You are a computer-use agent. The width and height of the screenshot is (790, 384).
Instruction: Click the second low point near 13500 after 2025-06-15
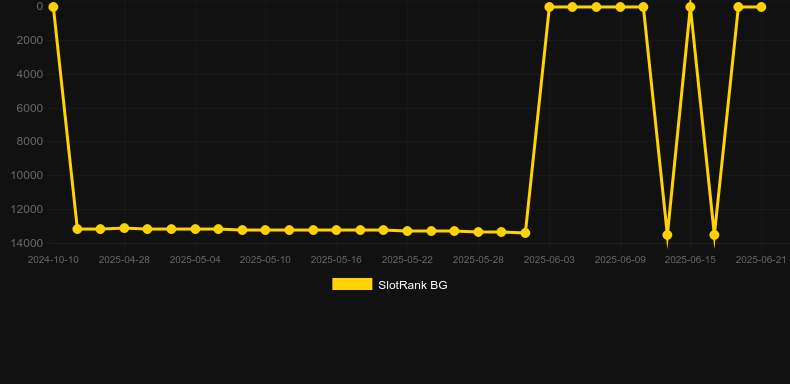[714, 235]
